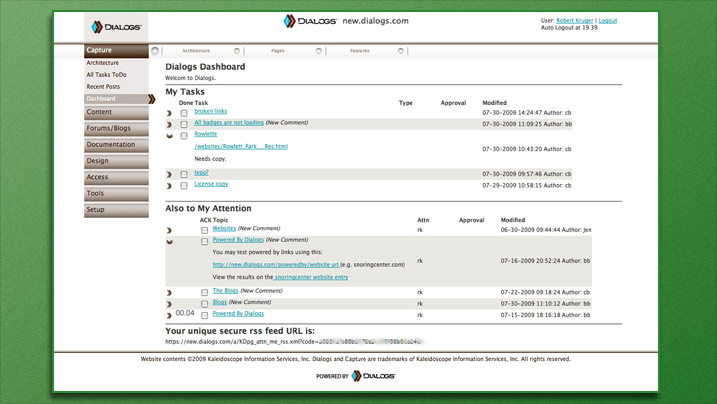Open the Forums/Blogs menu section
This screenshot has height=404, width=717.
coord(116,128)
